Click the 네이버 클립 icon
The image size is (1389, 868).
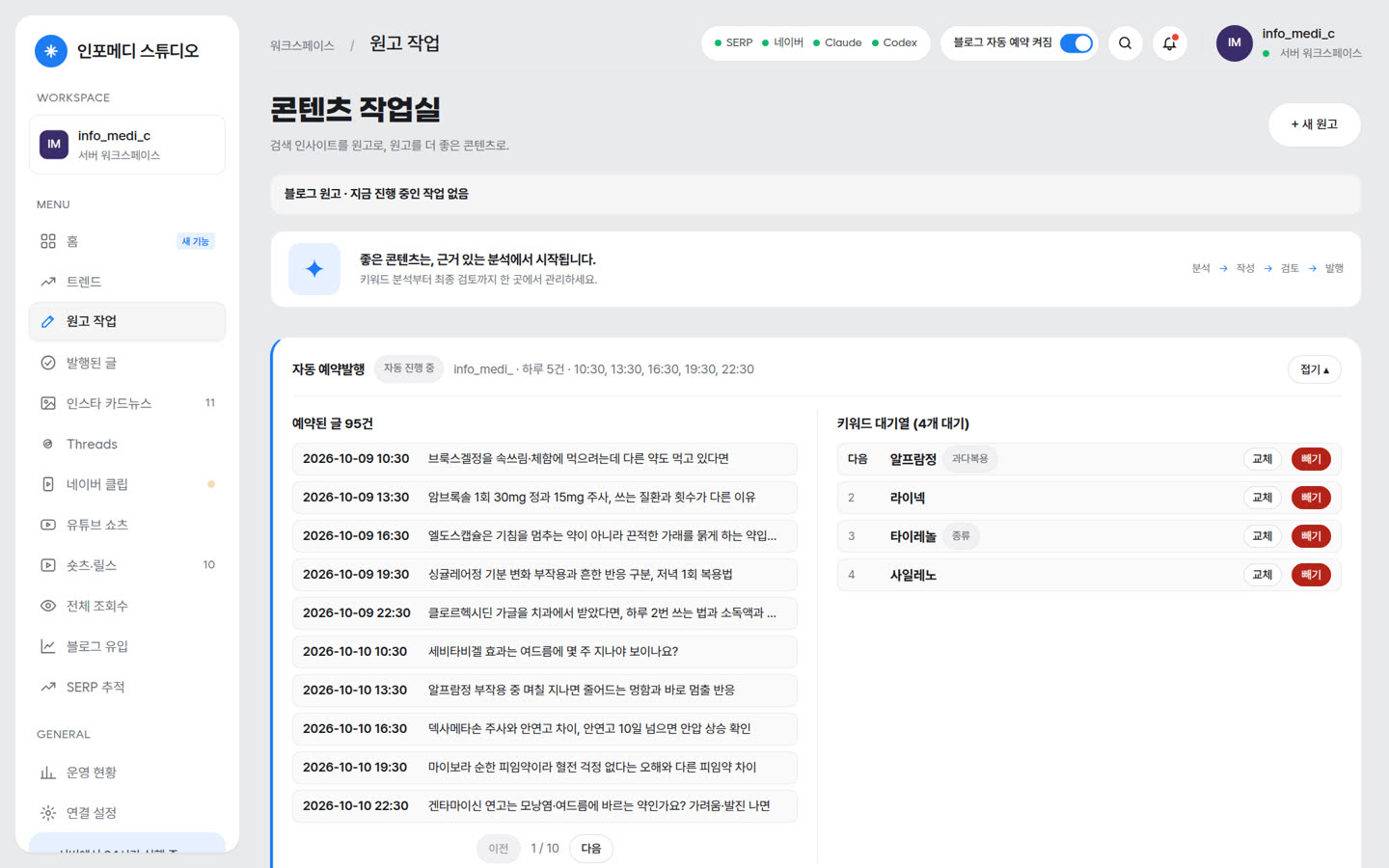tap(48, 484)
